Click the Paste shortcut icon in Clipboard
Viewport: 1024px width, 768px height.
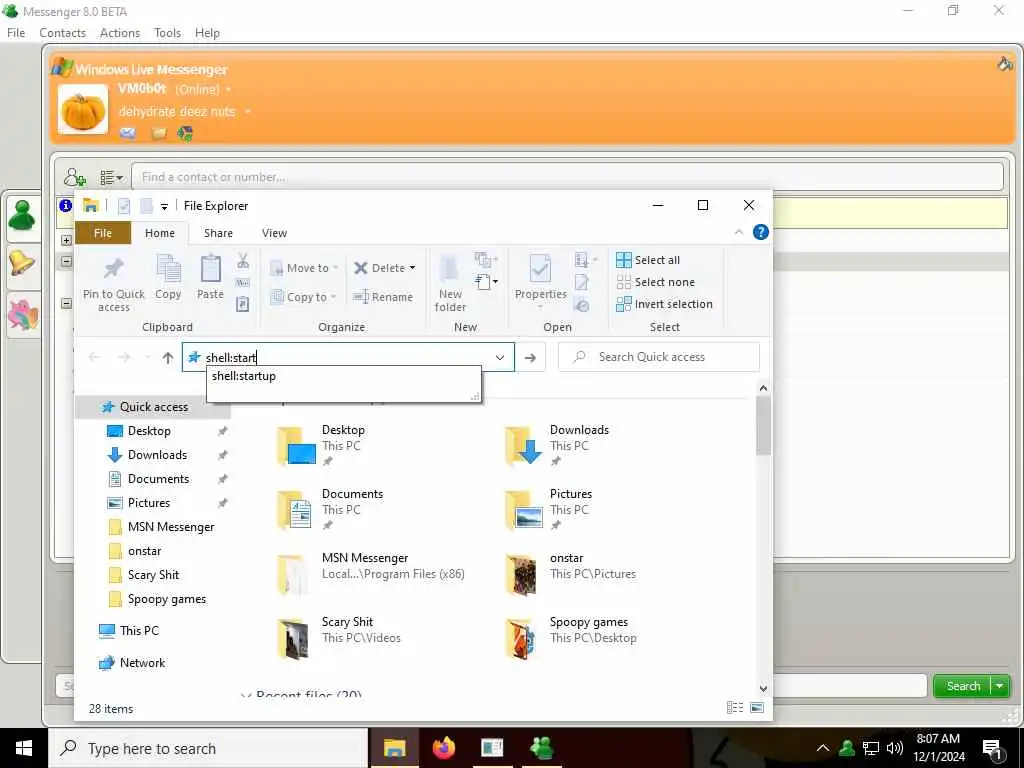[242, 304]
